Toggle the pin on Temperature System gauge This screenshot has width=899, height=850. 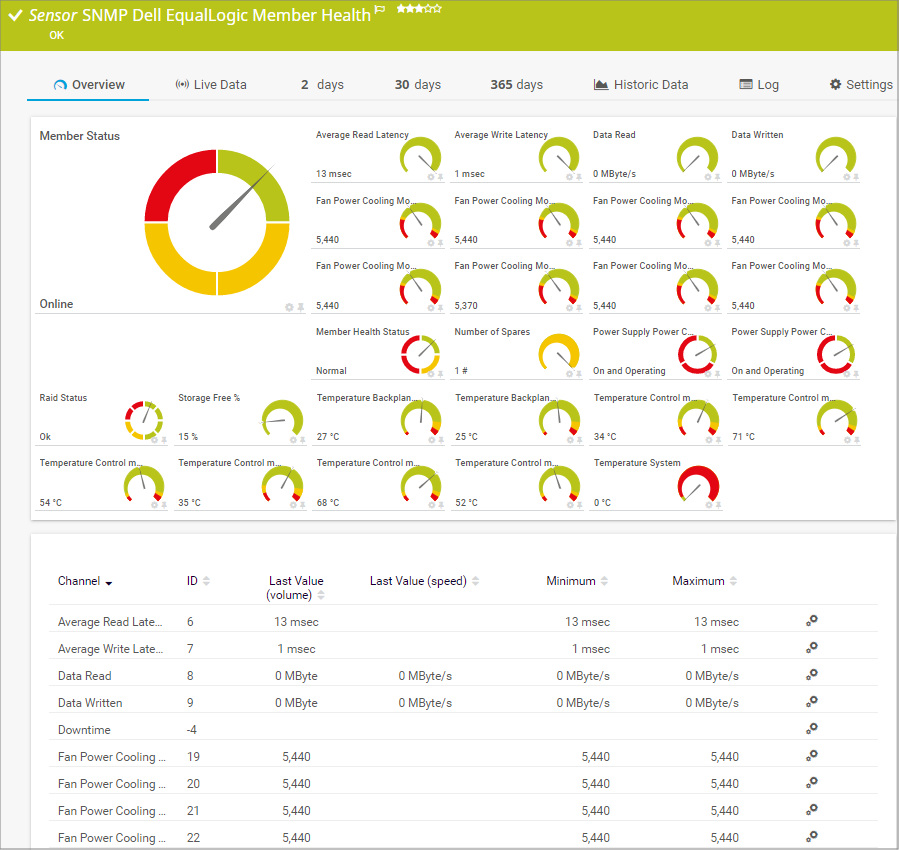click(718, 505)
